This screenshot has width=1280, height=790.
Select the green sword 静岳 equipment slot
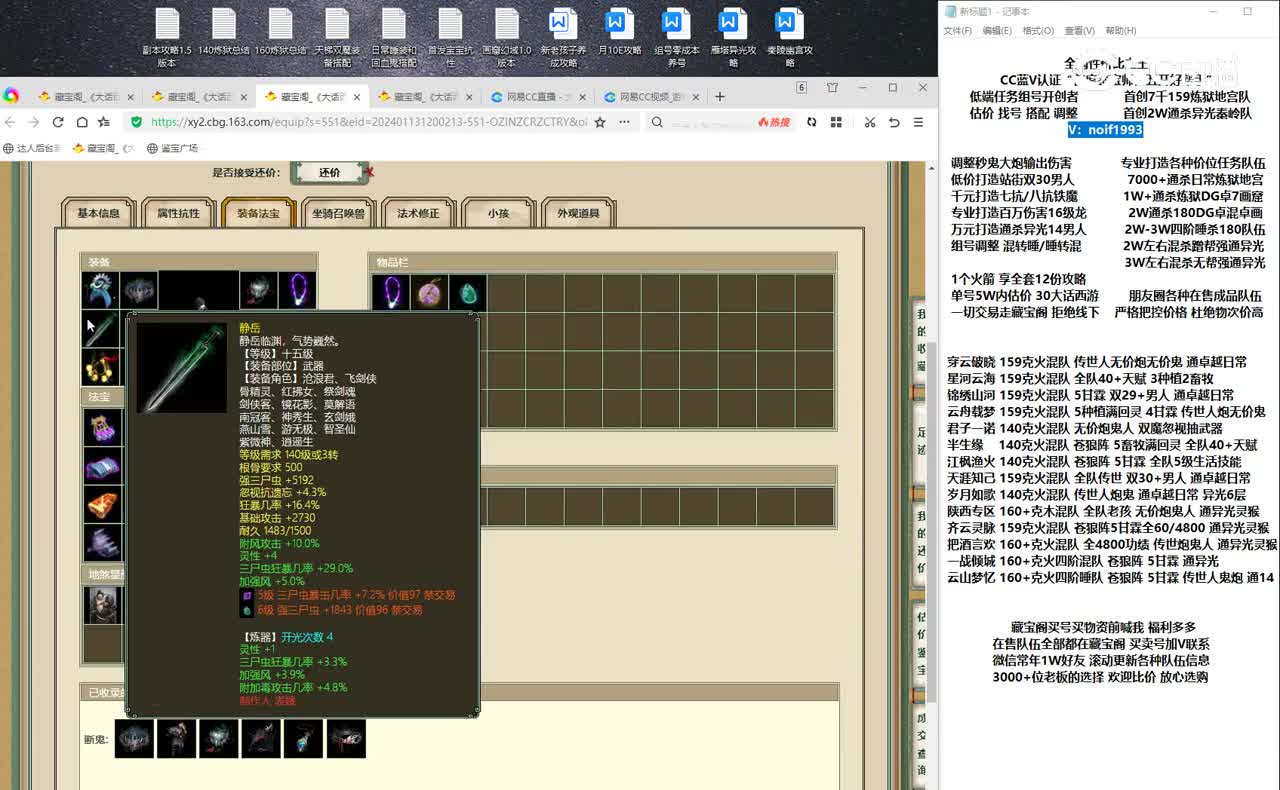101,329
